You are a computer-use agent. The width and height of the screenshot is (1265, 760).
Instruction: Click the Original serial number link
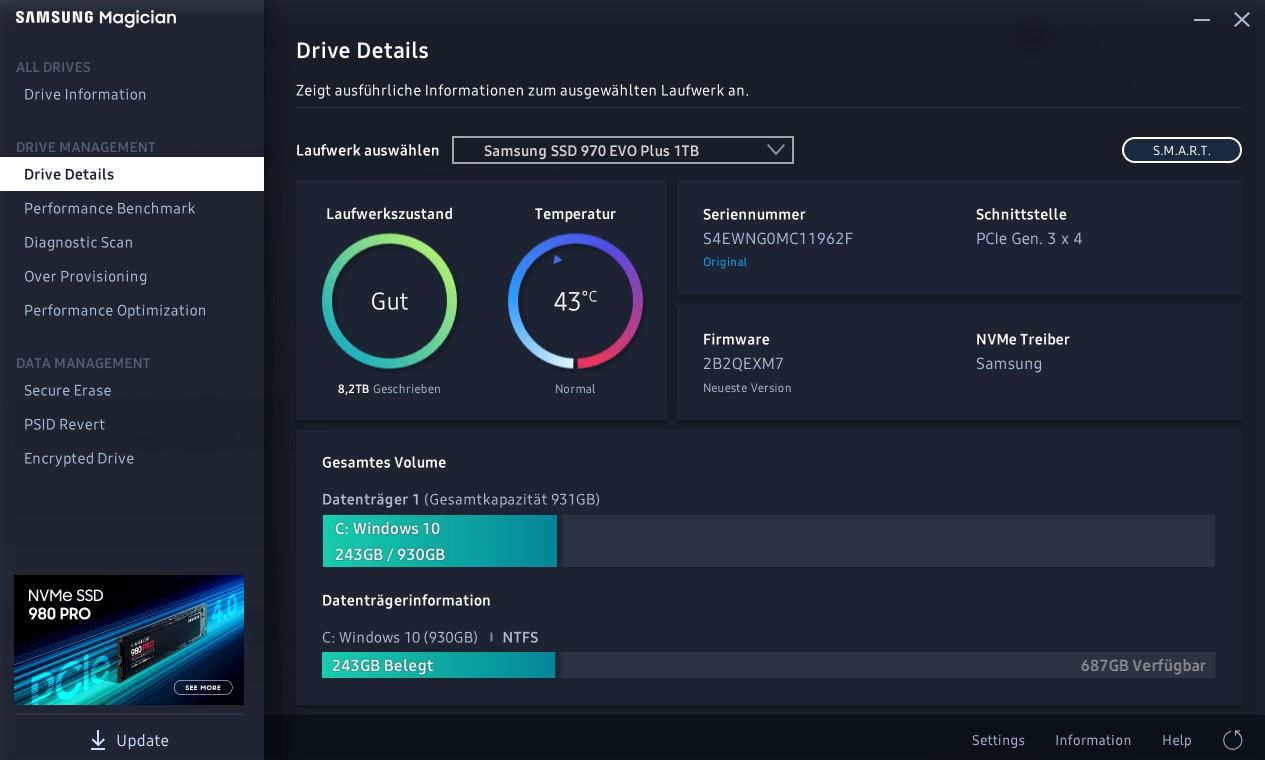pos(725,262)
